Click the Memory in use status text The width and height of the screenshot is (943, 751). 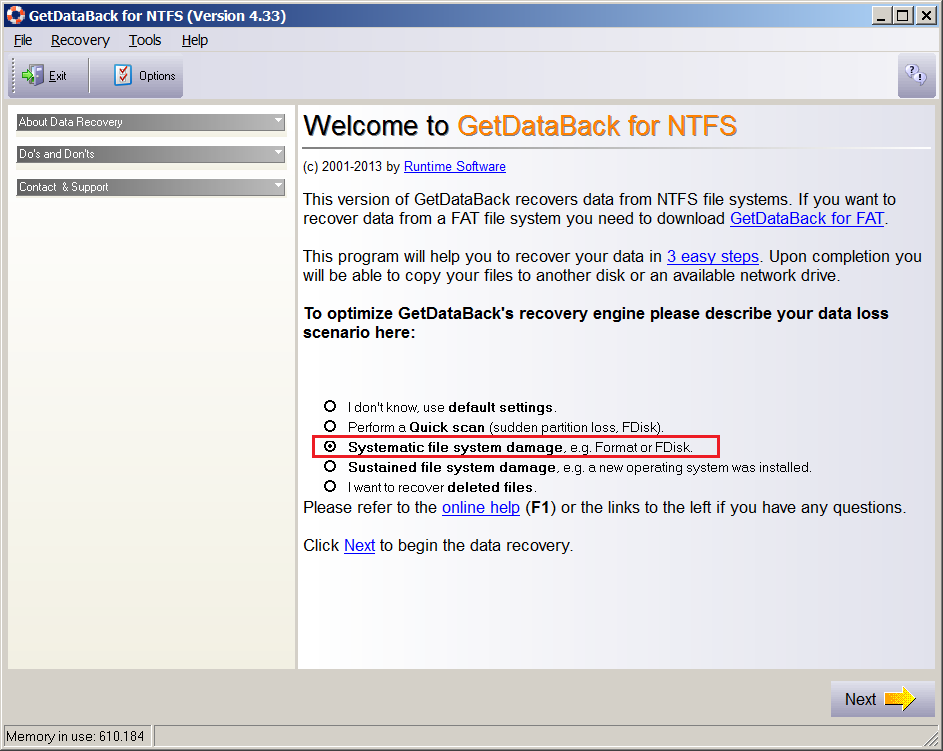coord(75,736)
